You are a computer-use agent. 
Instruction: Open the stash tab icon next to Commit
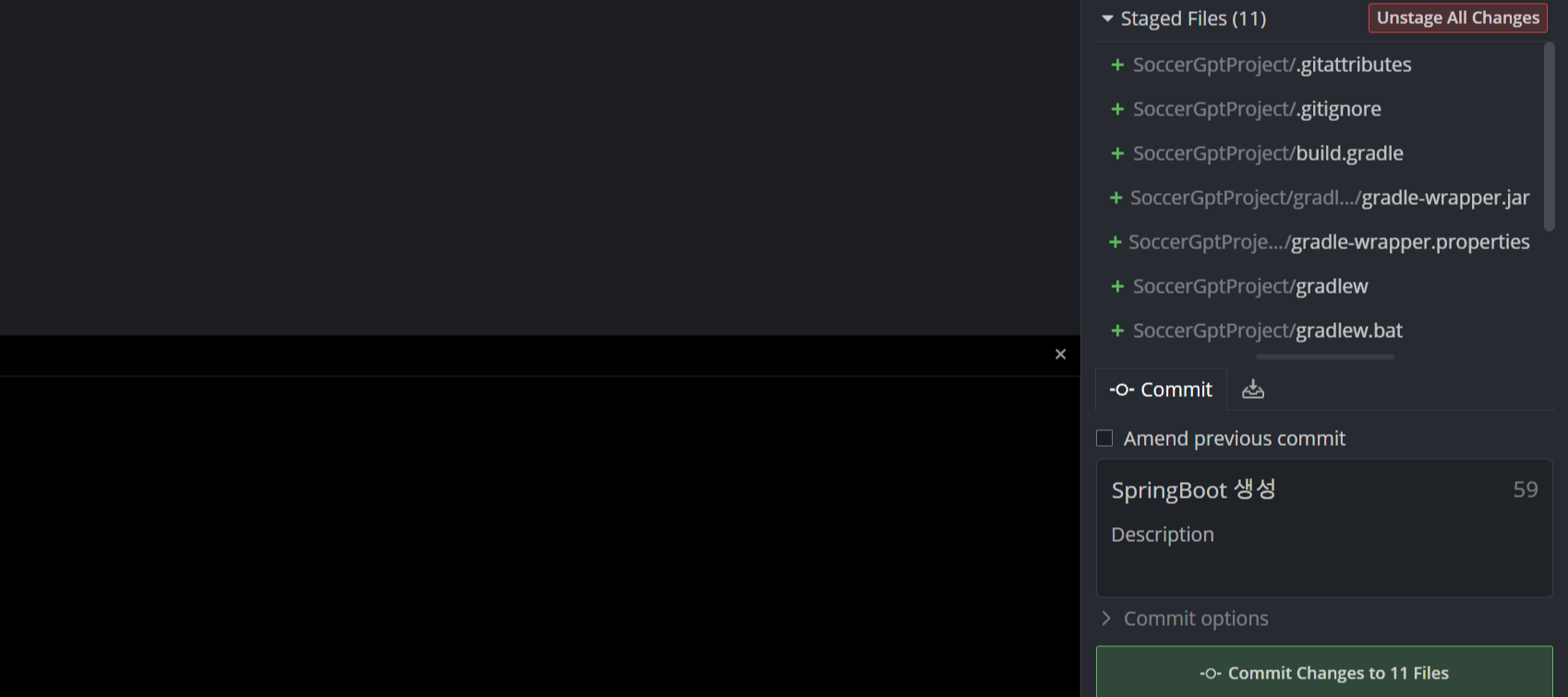(1253, 390)
